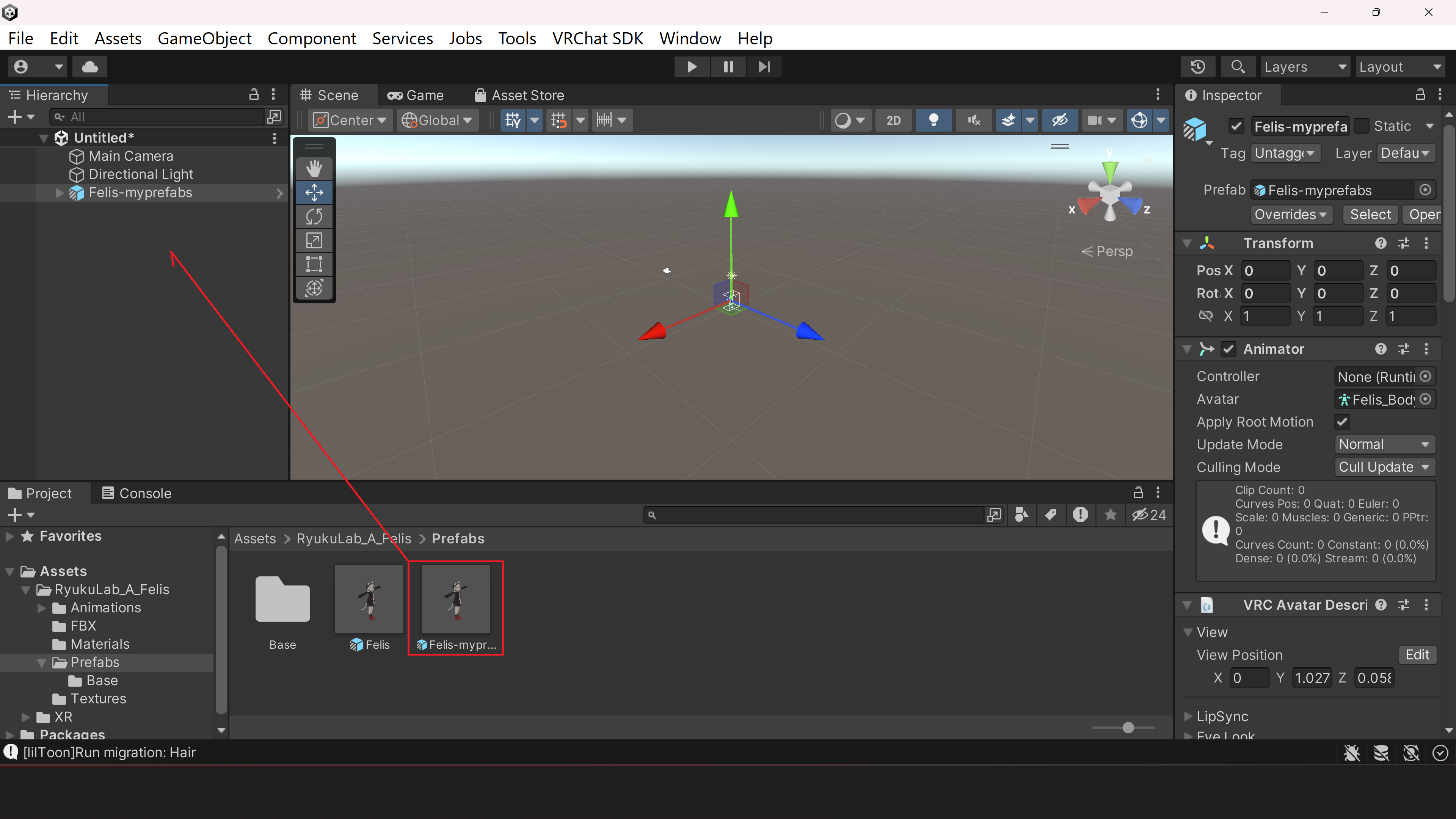This screenshot has width=1456, height=819.
Task: Toggle scene Gizmos globe button
Action: click(1139, 120)
